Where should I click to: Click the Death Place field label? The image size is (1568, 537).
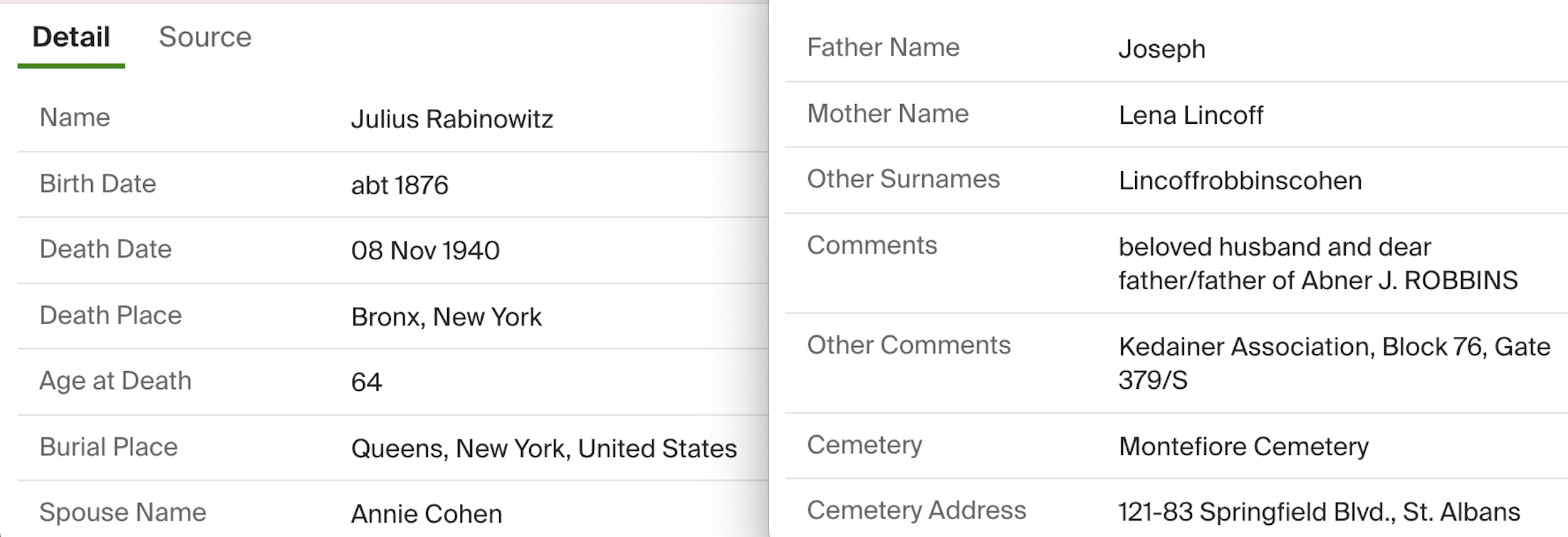pos(110,315)
